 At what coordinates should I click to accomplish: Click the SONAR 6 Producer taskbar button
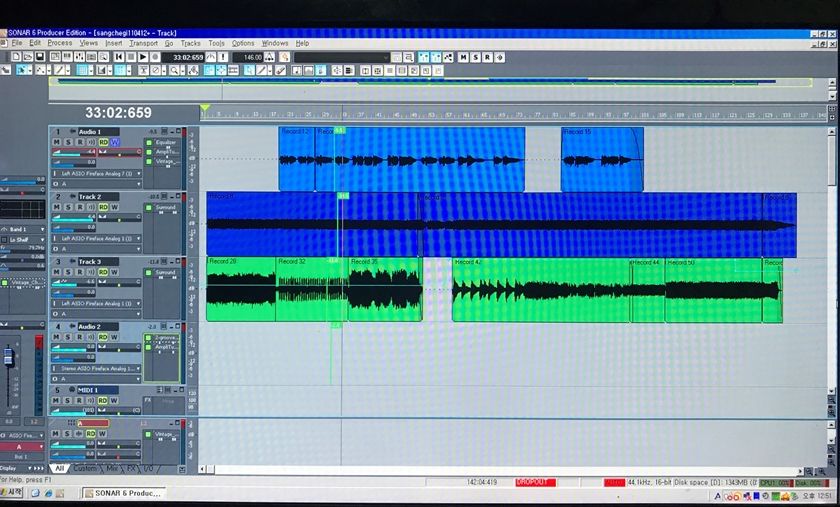(x=124, y=493)
